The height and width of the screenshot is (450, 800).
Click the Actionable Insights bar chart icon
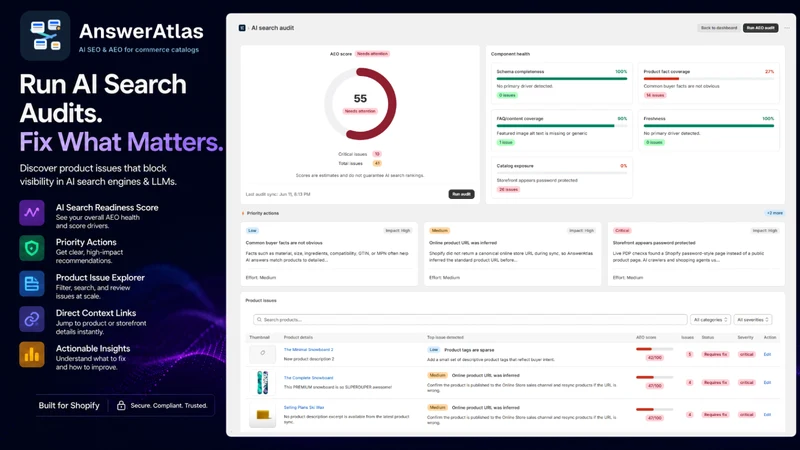pos(32,355)
